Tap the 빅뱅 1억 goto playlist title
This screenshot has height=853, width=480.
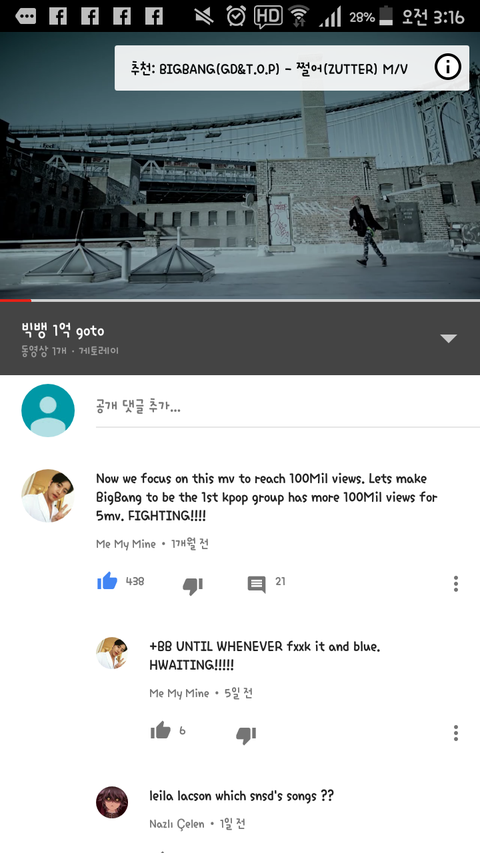tap(63, 330)
